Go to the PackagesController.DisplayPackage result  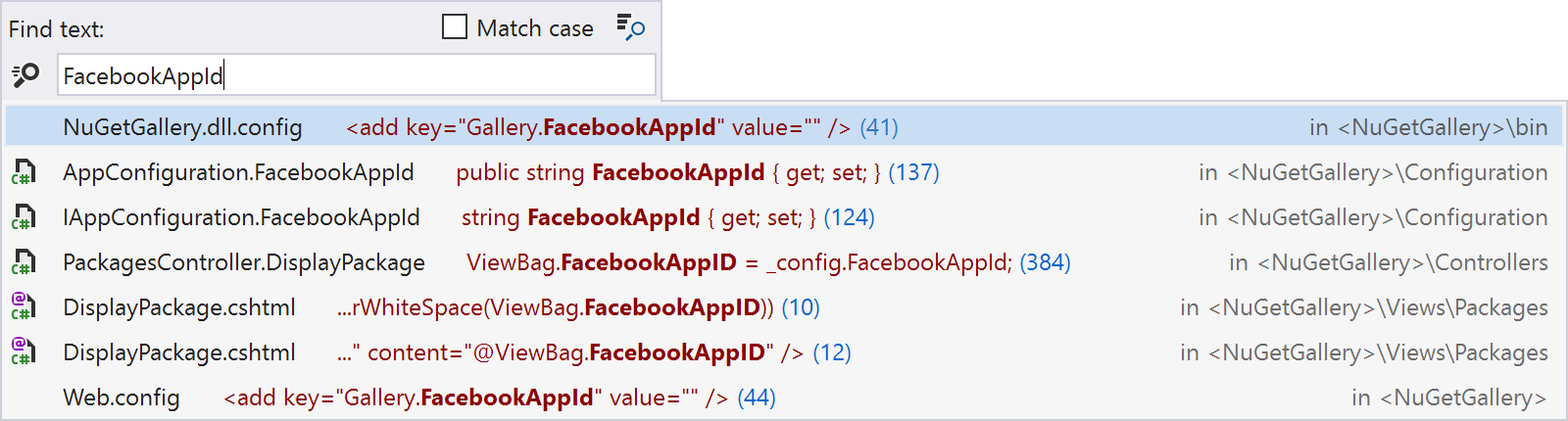coord(784,262)
